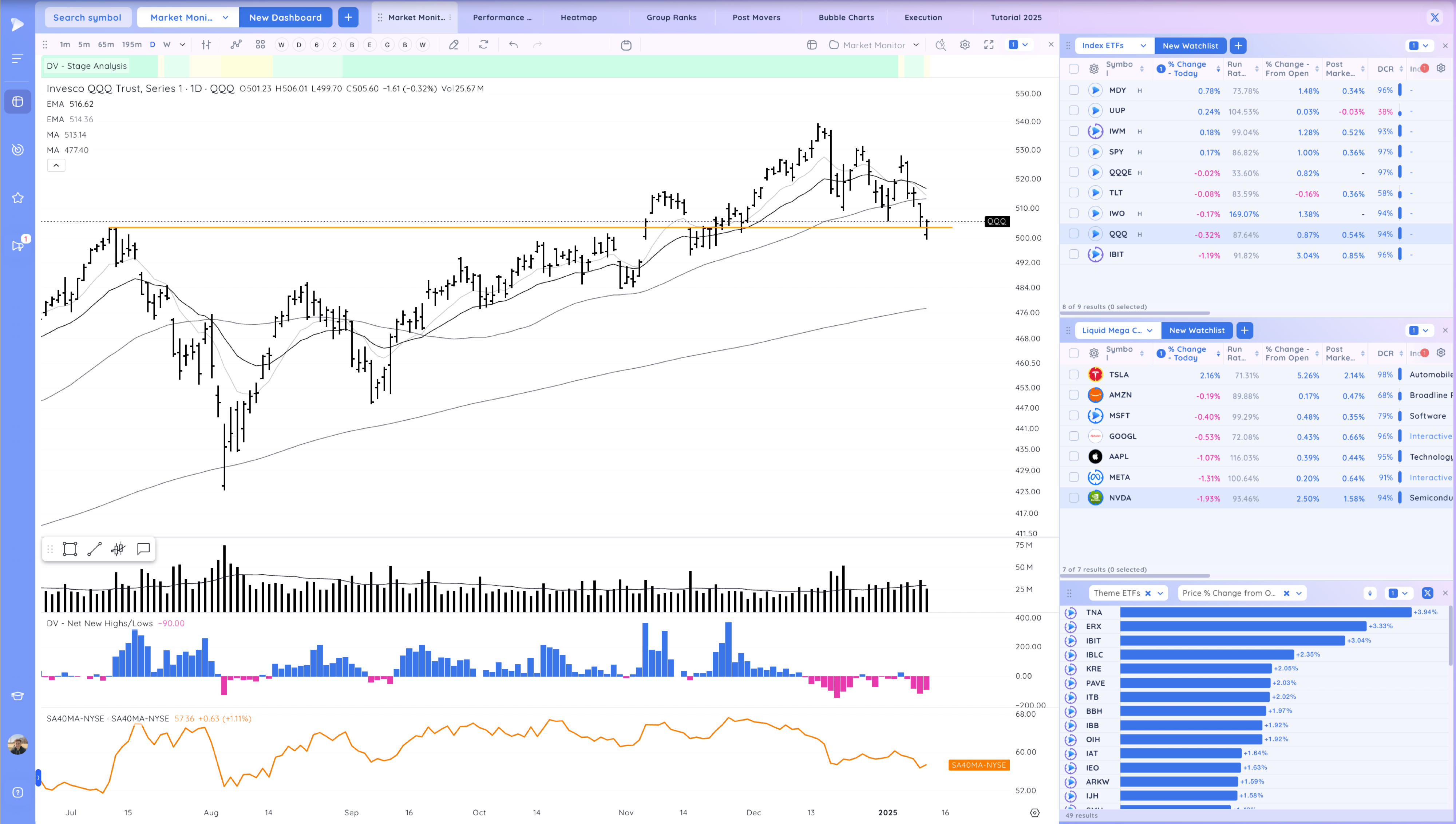Viewport: 1456px width, 824px height.
Task: Open the app logo at sidebar top
Action: [x=17, y=24]
